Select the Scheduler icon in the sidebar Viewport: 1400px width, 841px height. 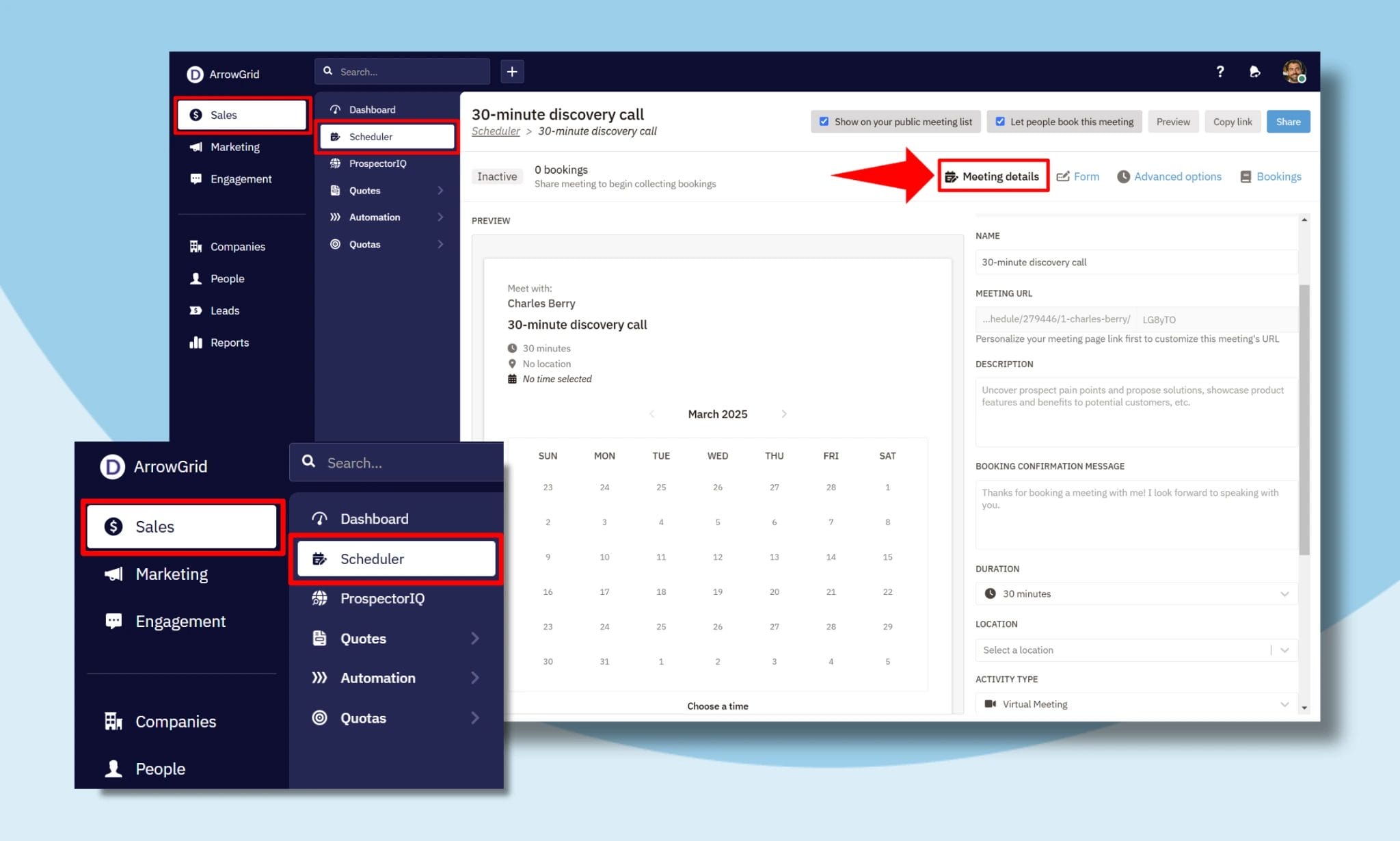pyautogui.click(x=336, y=136)
